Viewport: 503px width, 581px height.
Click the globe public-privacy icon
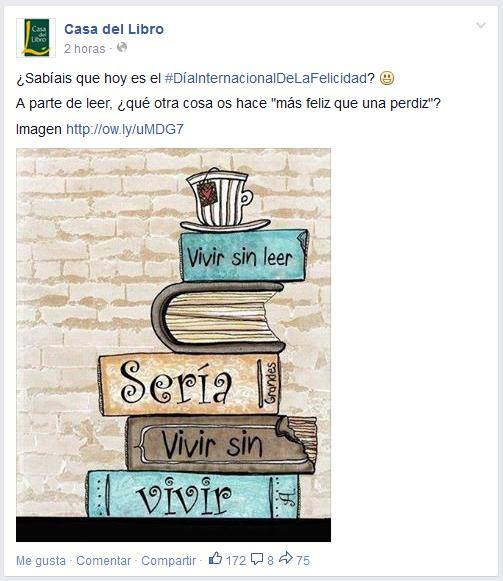pos(122,47)
